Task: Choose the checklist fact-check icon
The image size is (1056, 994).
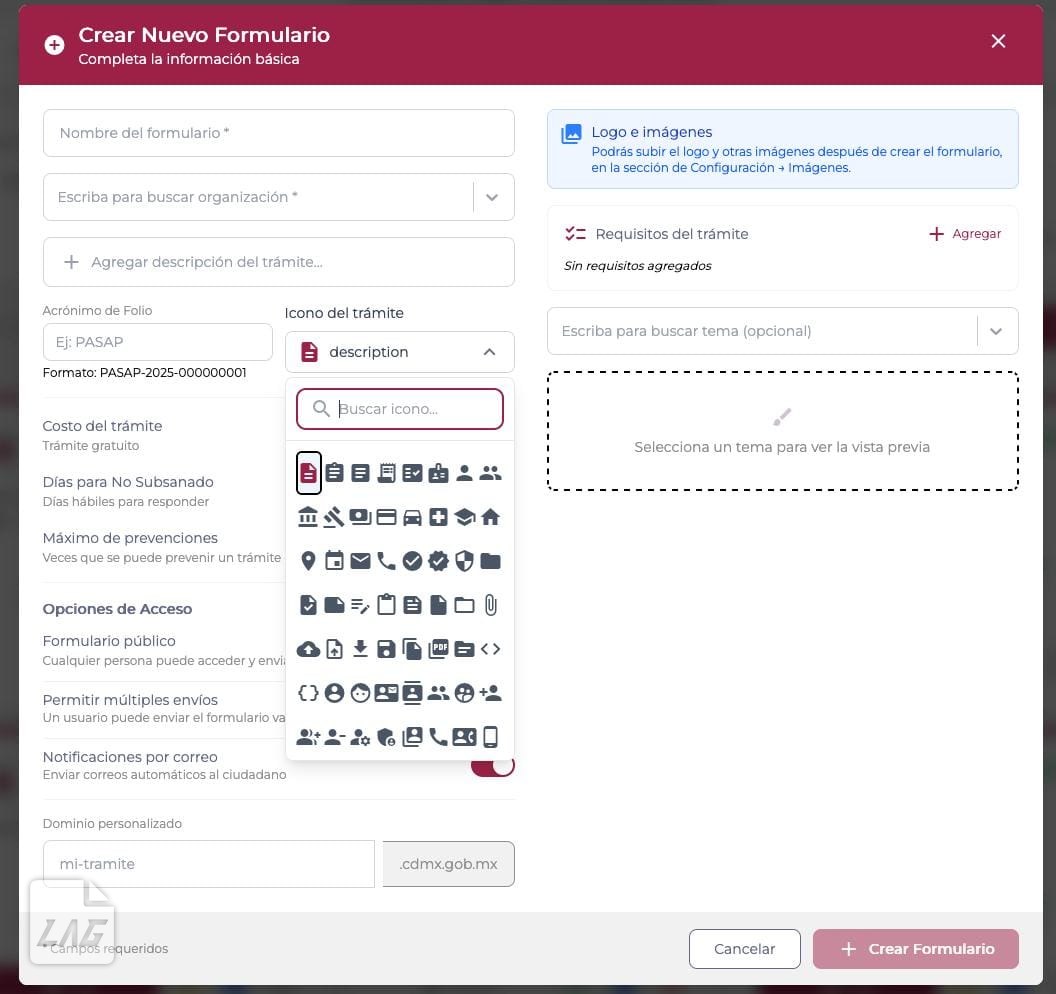Action: (412, 473)
